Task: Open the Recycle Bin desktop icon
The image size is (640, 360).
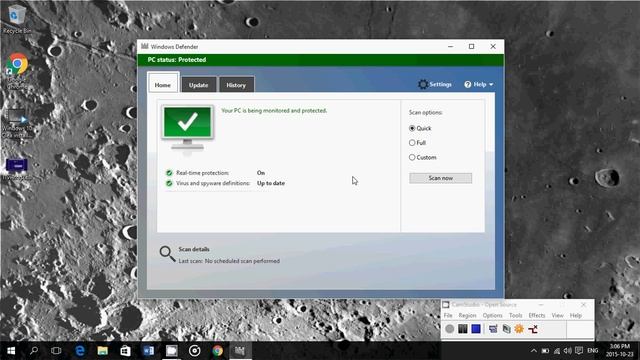Action: 16,20
